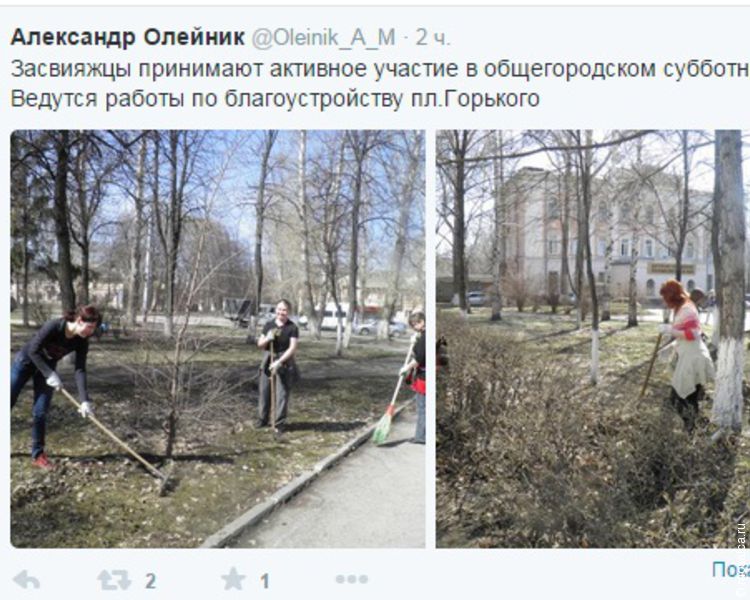Click the white-painted tree trunk in right photo
Screen dimensions: 750x600
point(729,282)
